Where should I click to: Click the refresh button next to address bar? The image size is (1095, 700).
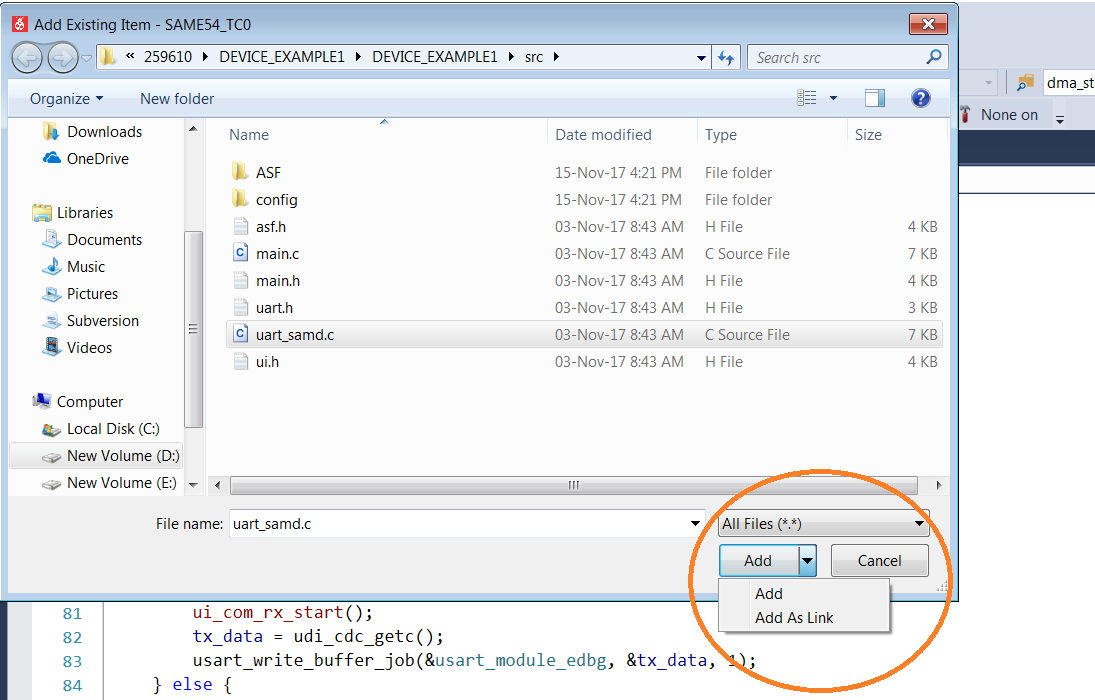coord(726,58)
